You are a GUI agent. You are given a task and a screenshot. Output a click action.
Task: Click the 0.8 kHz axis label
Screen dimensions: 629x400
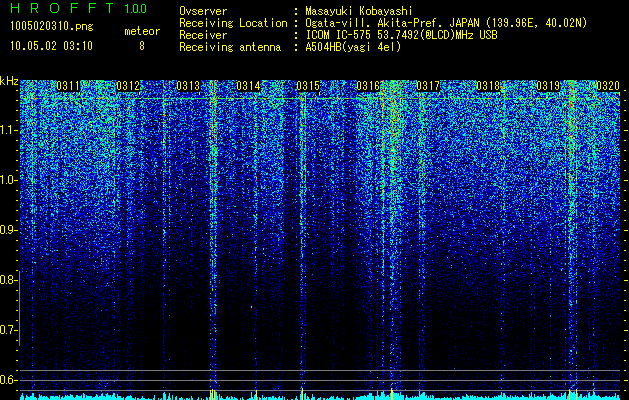[x=8, y=280]
